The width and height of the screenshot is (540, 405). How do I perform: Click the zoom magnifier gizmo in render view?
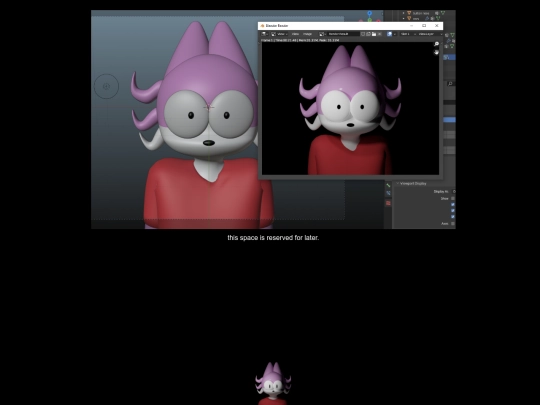436,44
